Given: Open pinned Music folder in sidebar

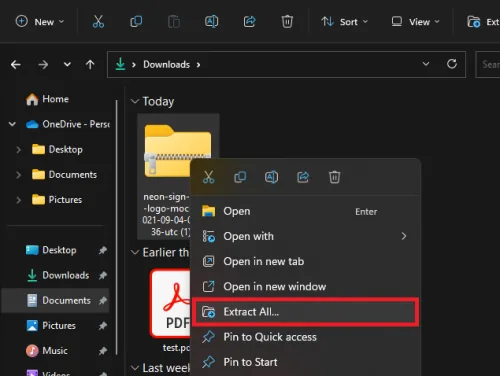Looking at the screenshot, I should (55, 351).
